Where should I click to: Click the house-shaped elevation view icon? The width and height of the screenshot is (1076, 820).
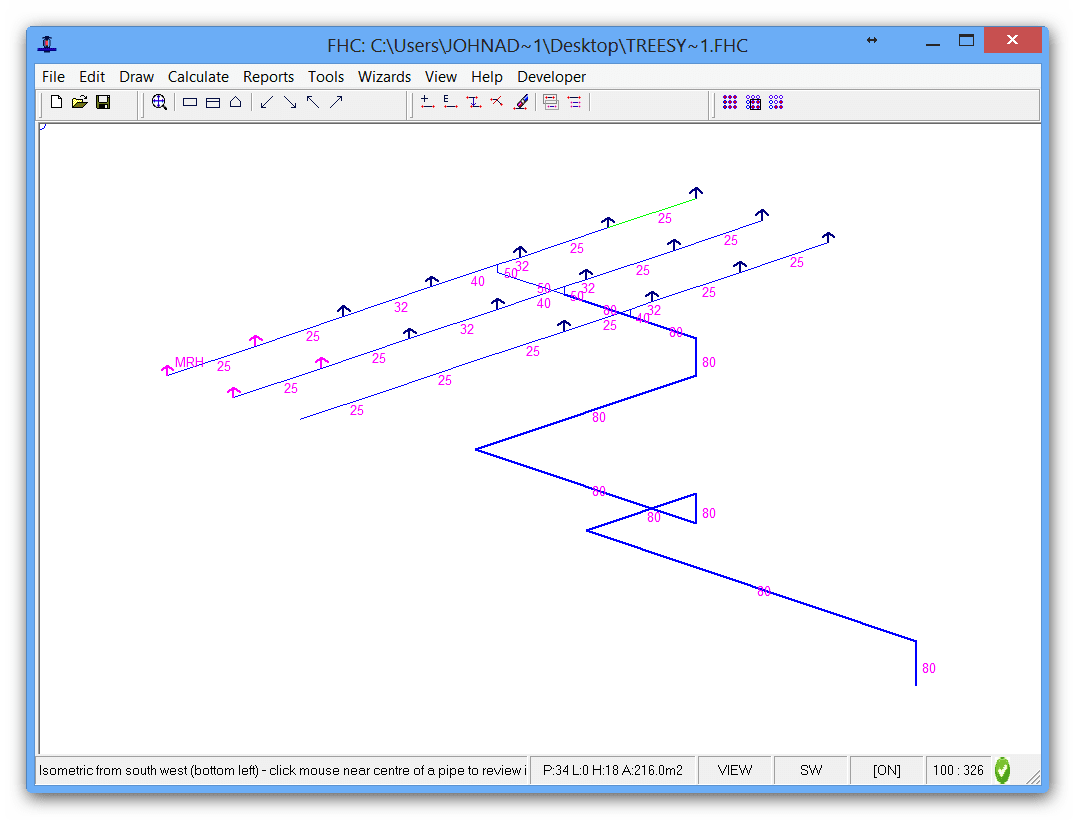[x=236, y=102]
